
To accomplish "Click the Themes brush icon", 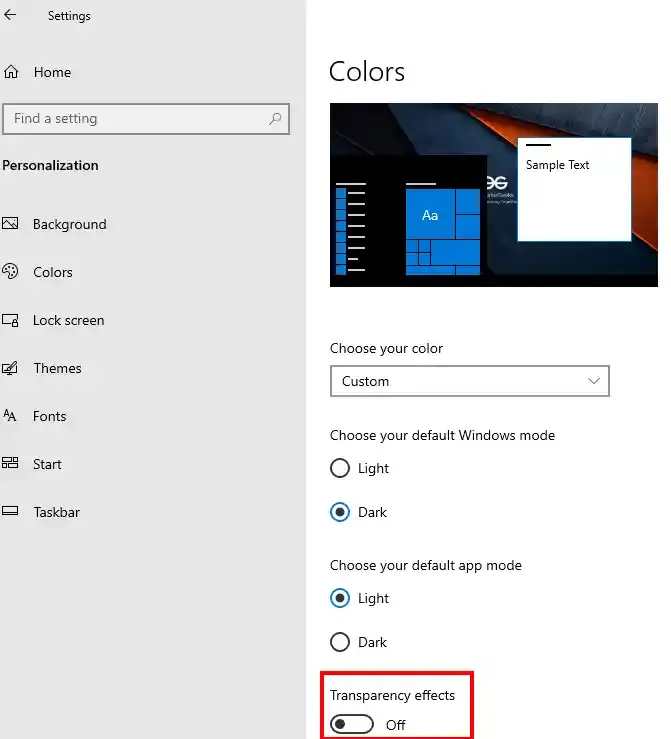I will click(11, 368).
